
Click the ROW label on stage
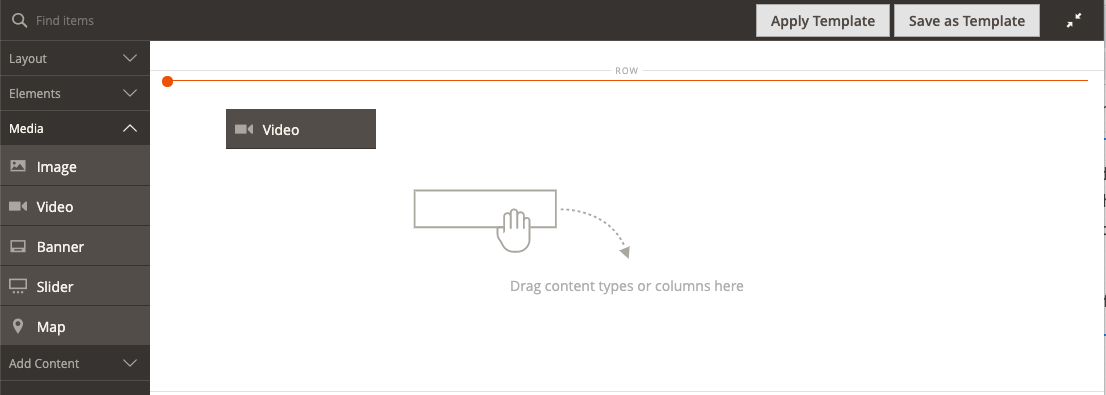click(626, 71)
